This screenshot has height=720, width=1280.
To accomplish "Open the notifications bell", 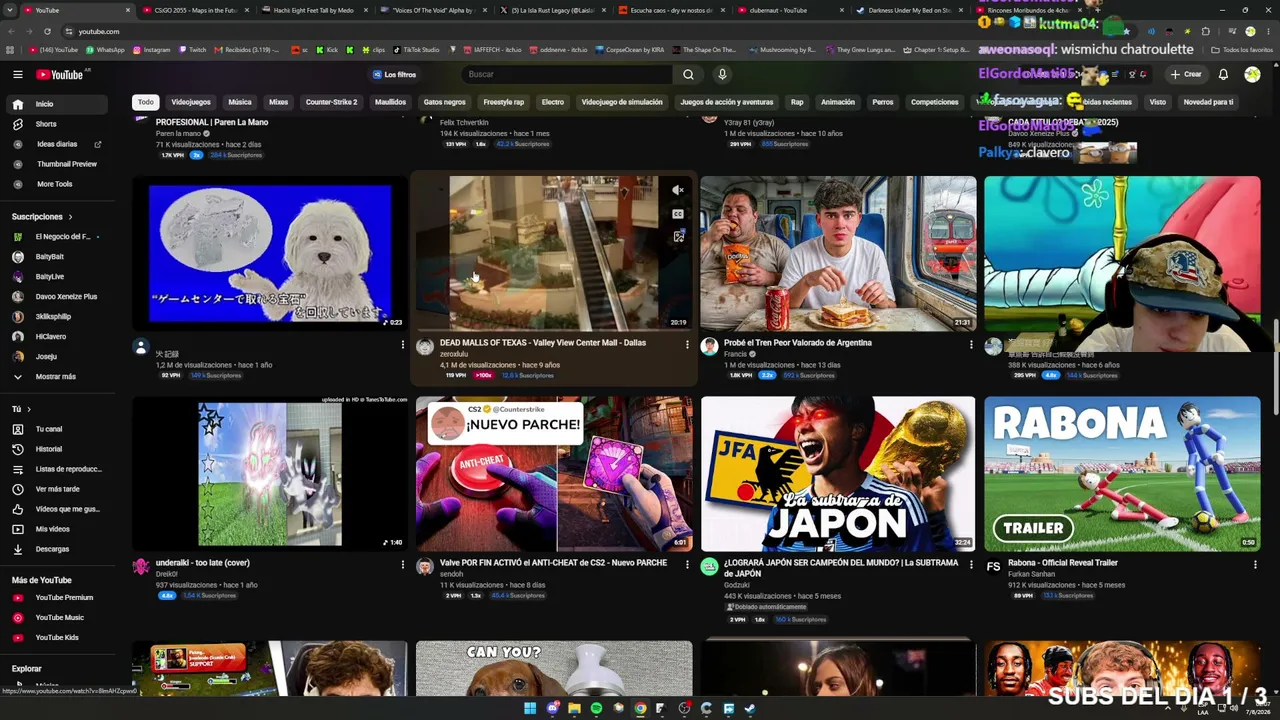I will point(1223,74).
